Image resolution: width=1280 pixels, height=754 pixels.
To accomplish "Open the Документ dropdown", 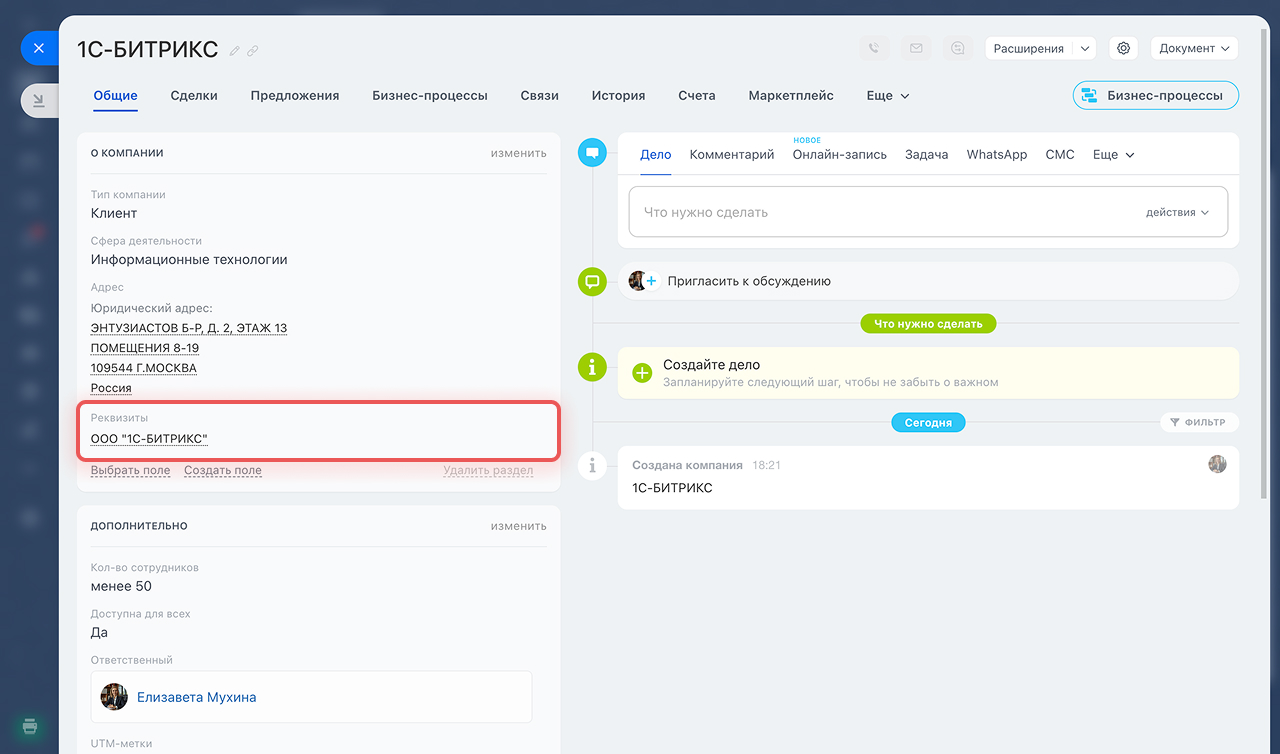I will click(1194, 48).
